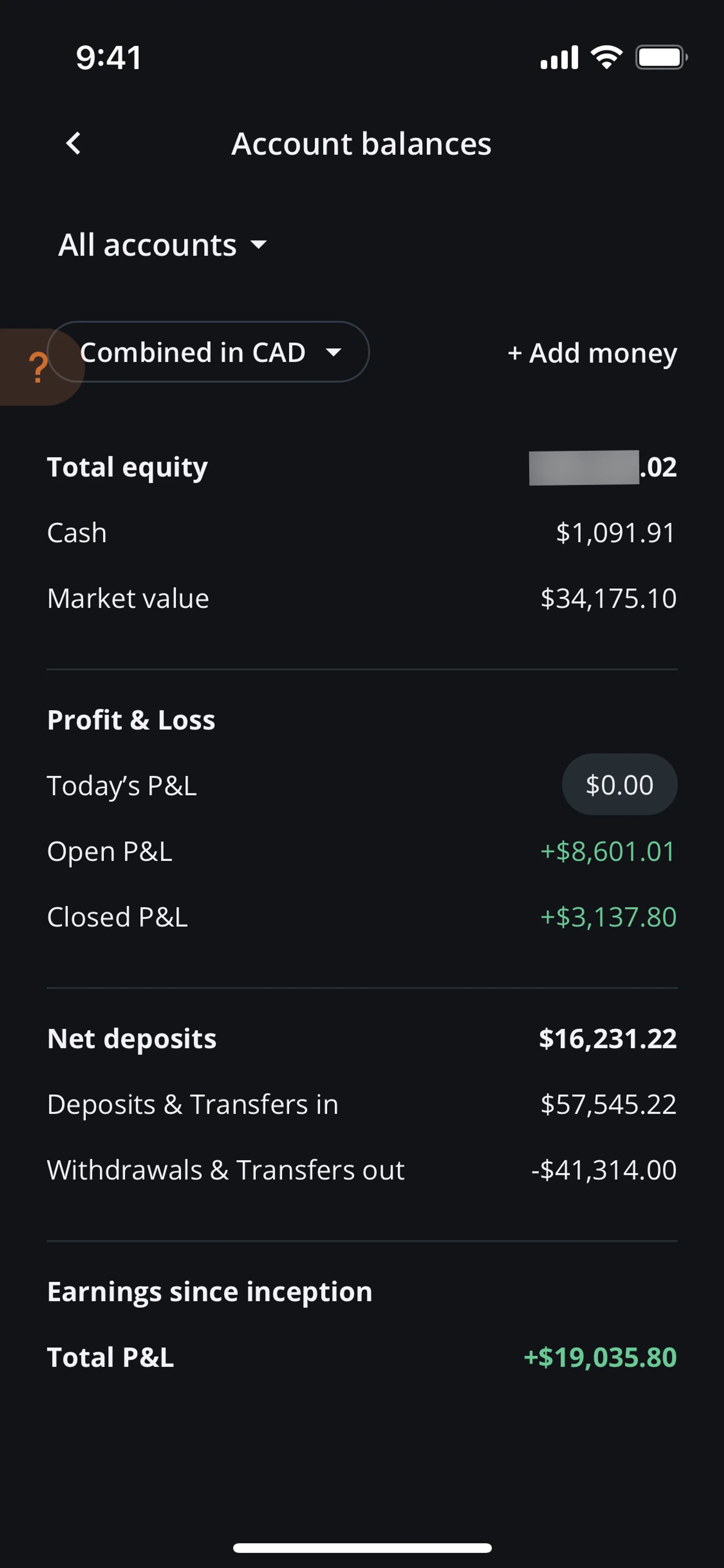Tap the Open P&L amount

(608, 851)
